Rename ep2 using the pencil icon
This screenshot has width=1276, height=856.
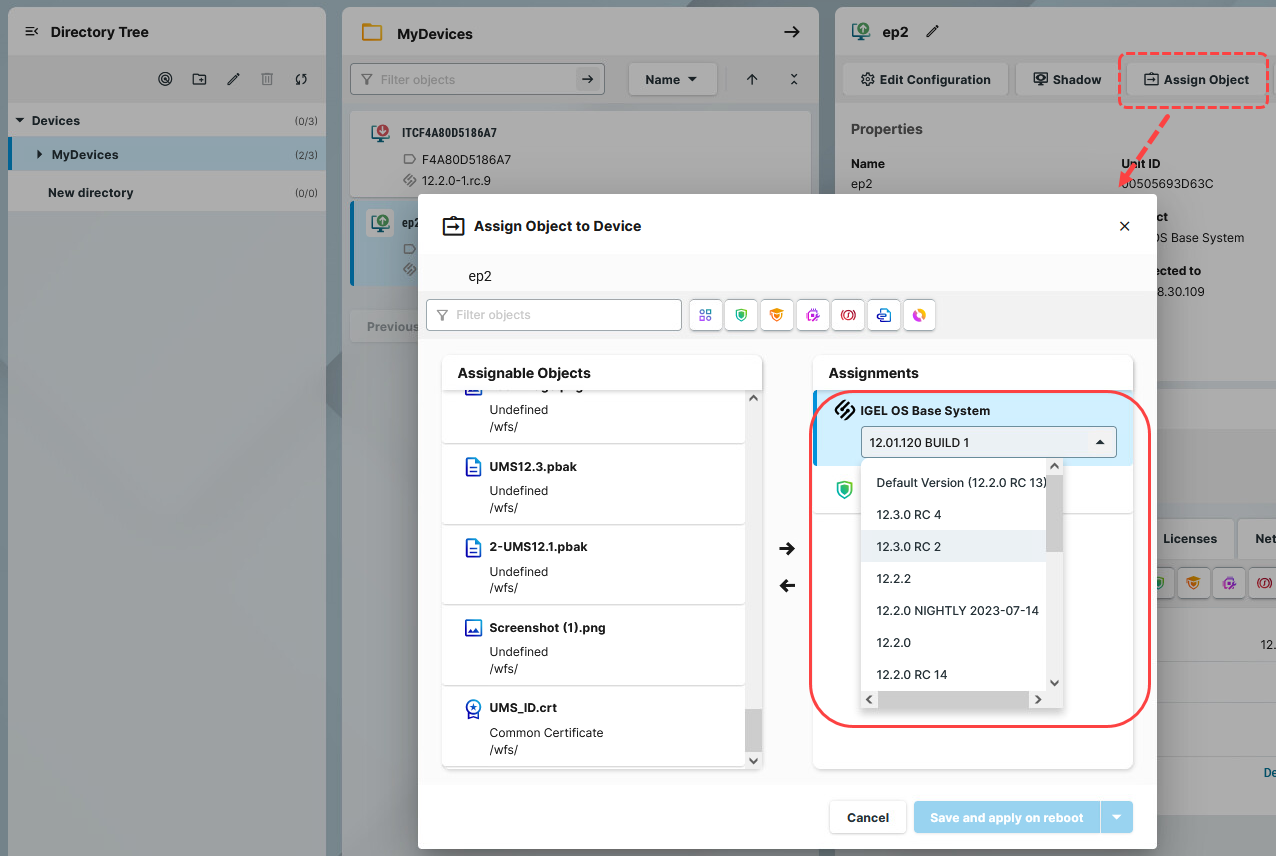(x=932, y=31)
